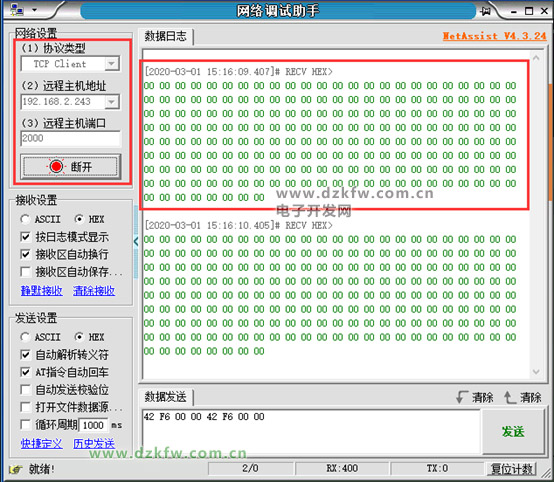Toggle 按日志模式显示 checkbox
The height and width of the screenshot is (482, 554).
(x=25, y=236)
